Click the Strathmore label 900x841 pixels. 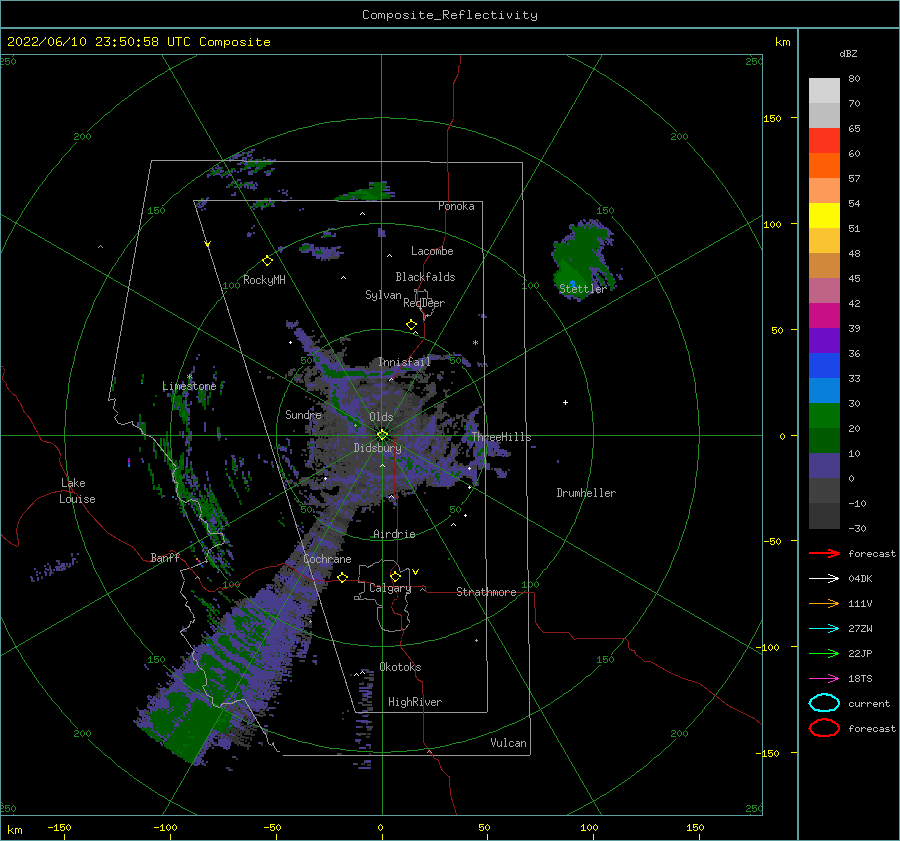point(486,592)
